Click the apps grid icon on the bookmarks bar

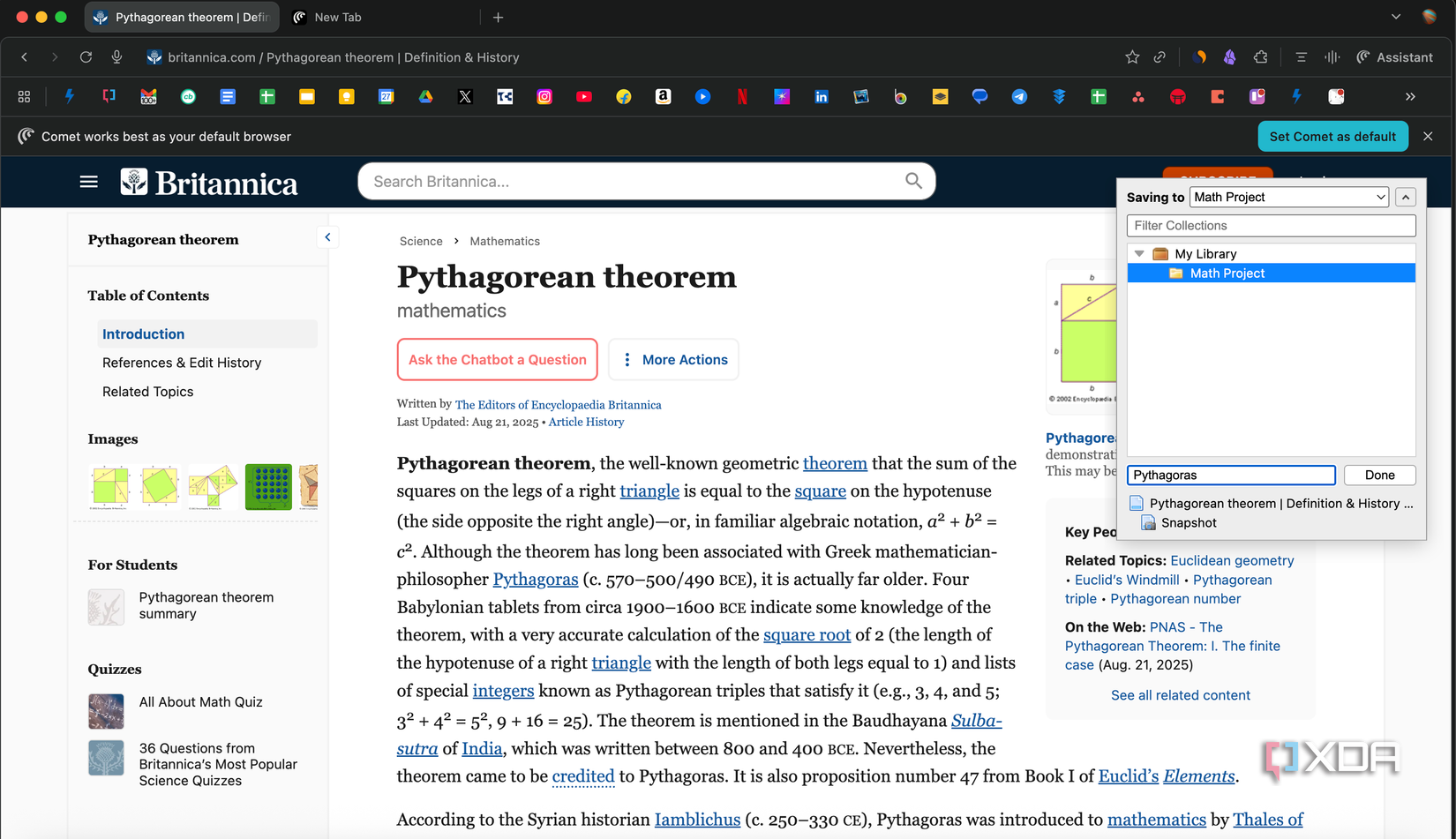tap(24, 97)
